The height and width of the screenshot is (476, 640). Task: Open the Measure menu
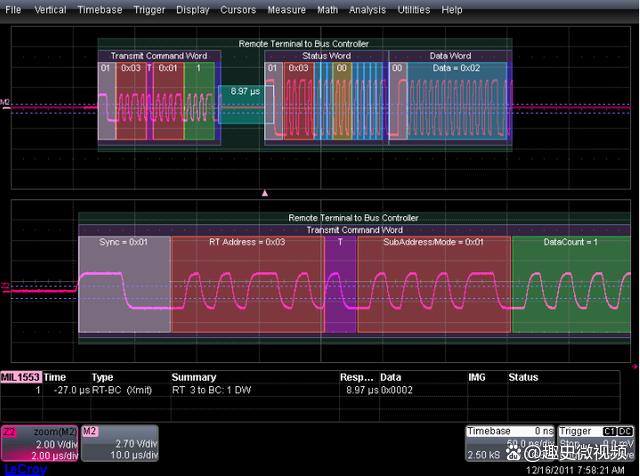pos(287,10)
